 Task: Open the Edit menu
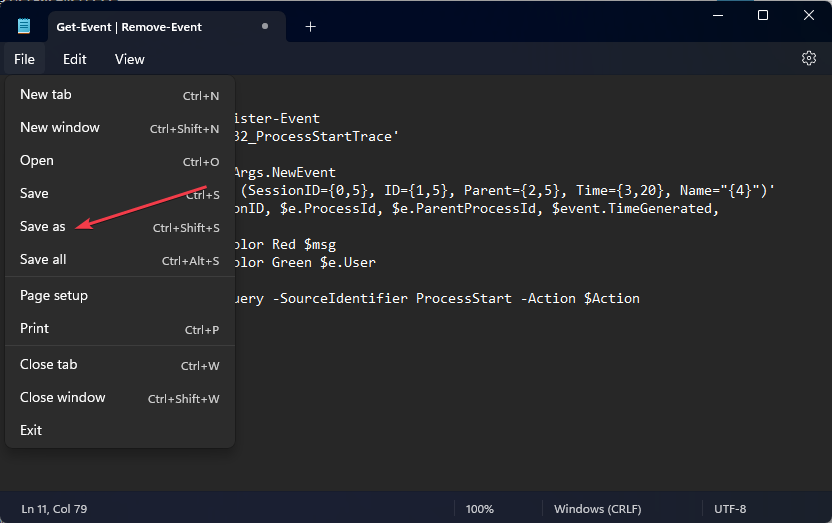[x=75, y=59]
